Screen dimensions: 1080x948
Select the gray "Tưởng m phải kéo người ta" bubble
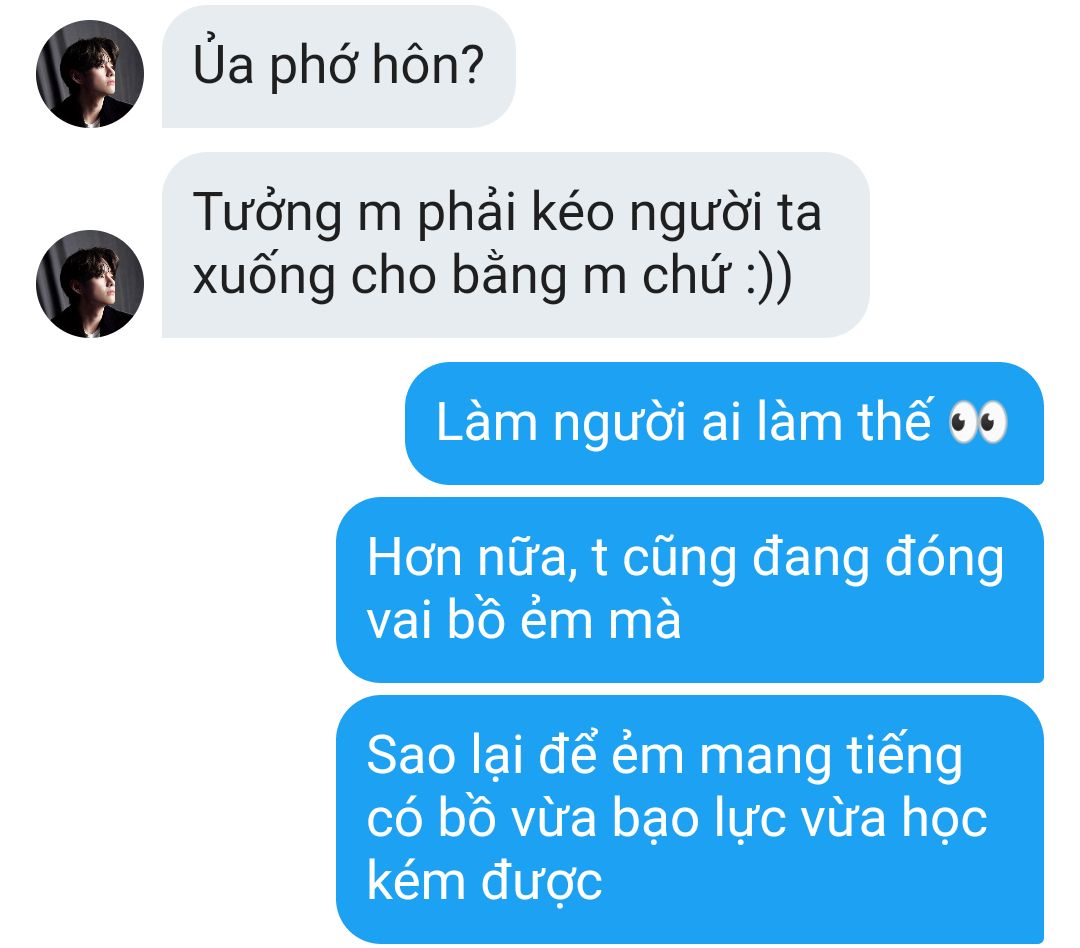click(515, 245)
